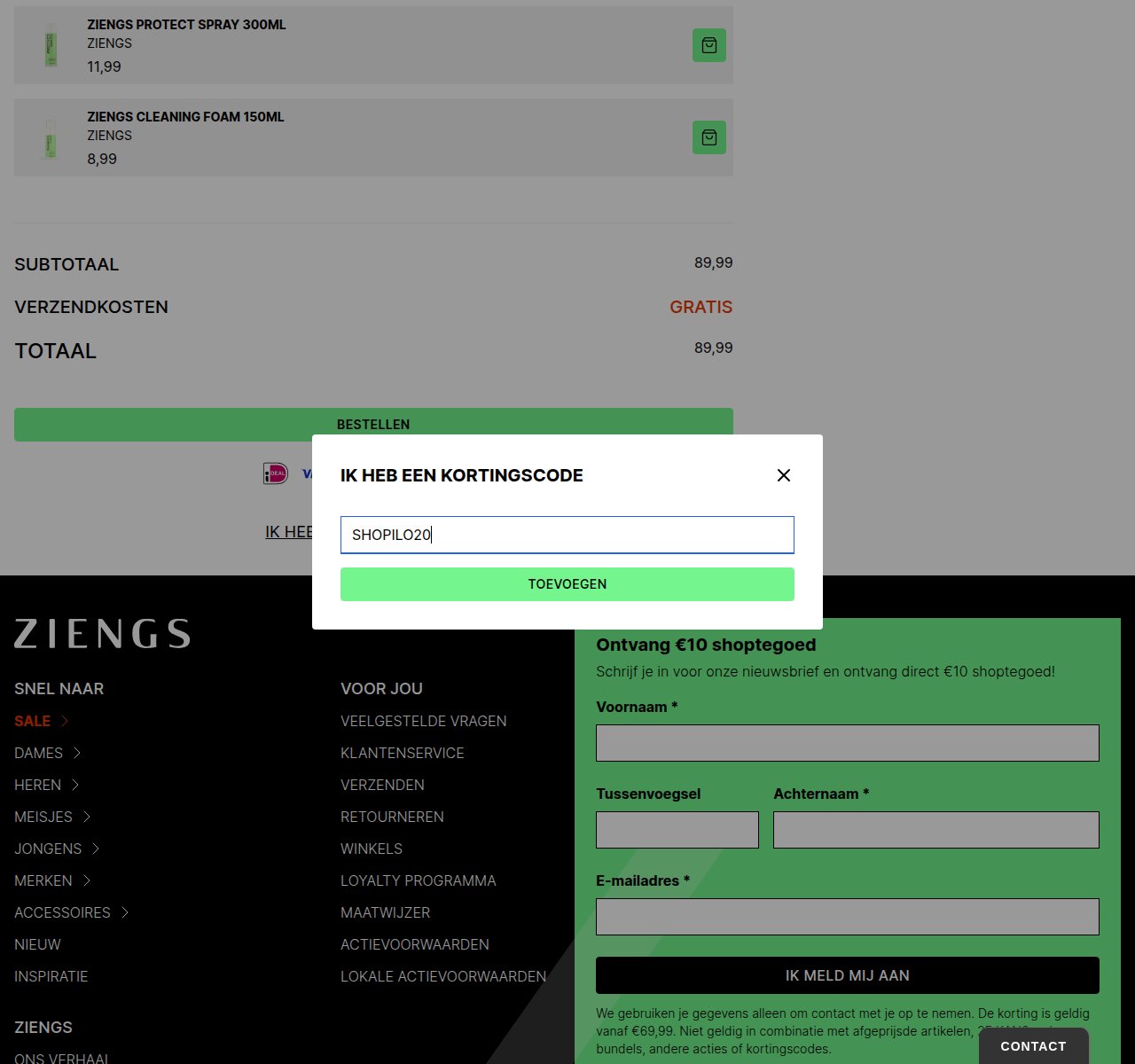Screen dimensions: 1135x1064
Task: Expand the Jongens chevron arrow
Action: (x=96, y=849)
